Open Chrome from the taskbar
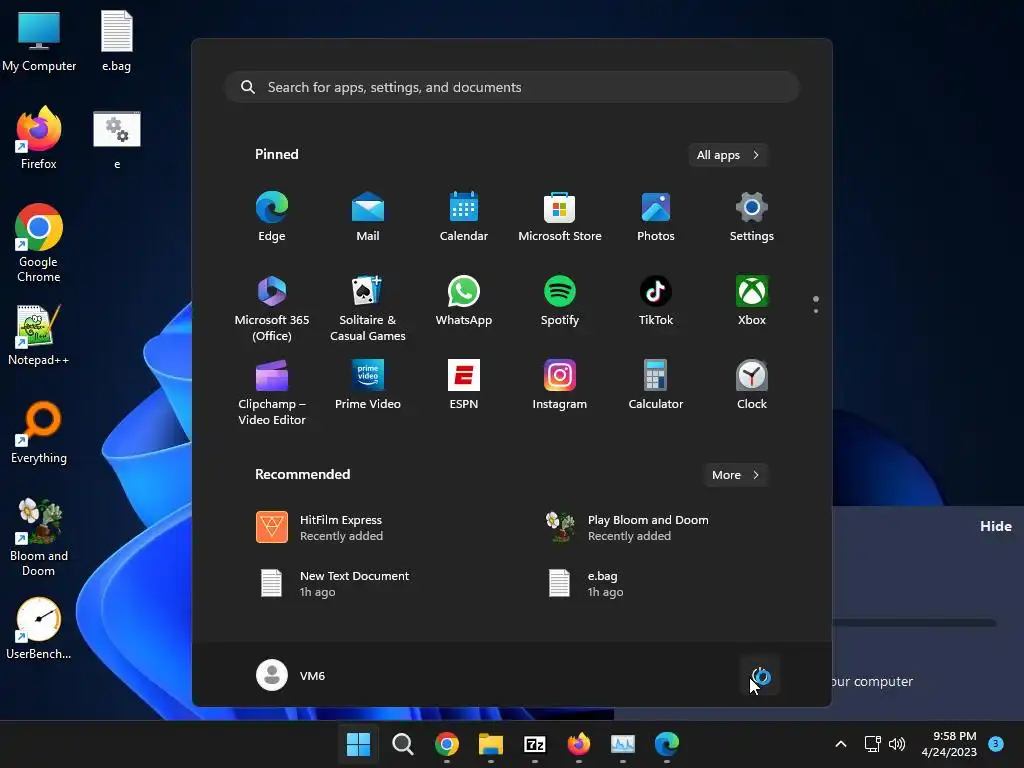 [x=447, y=744]
